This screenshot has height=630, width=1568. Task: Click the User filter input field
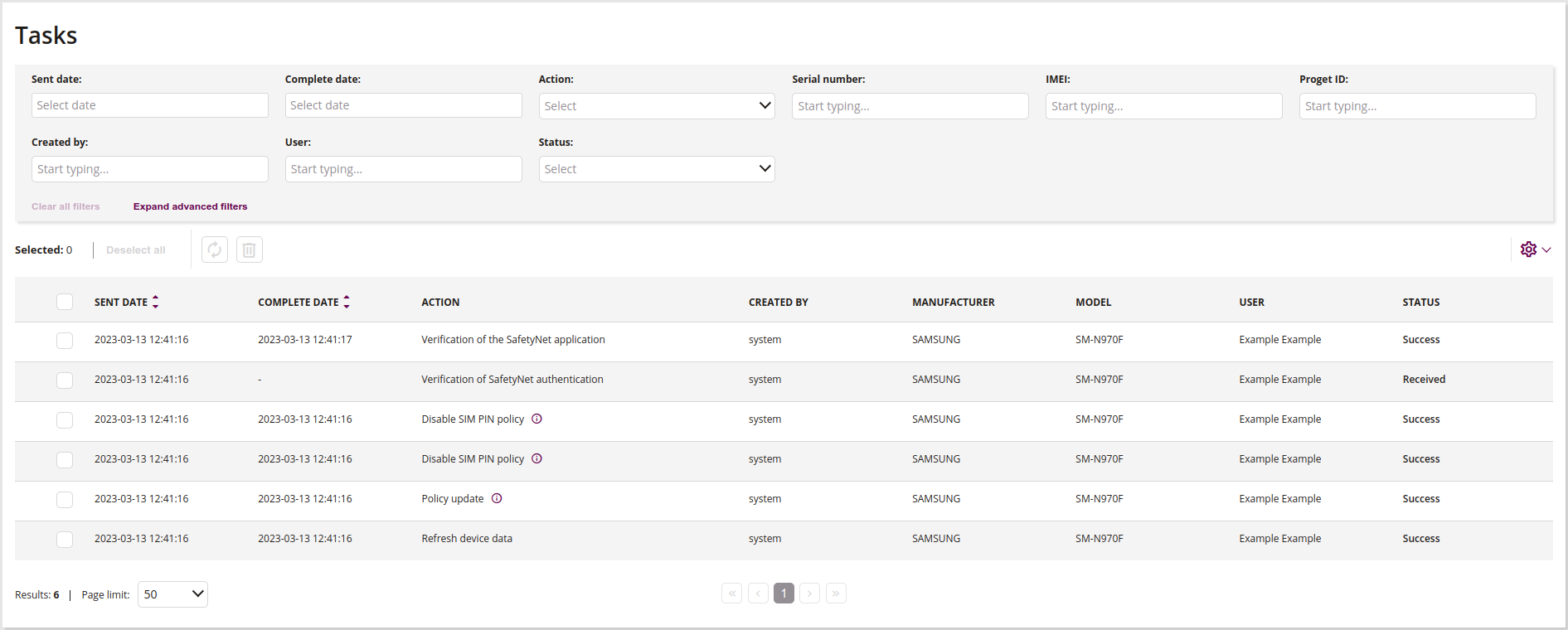(404, 169)
